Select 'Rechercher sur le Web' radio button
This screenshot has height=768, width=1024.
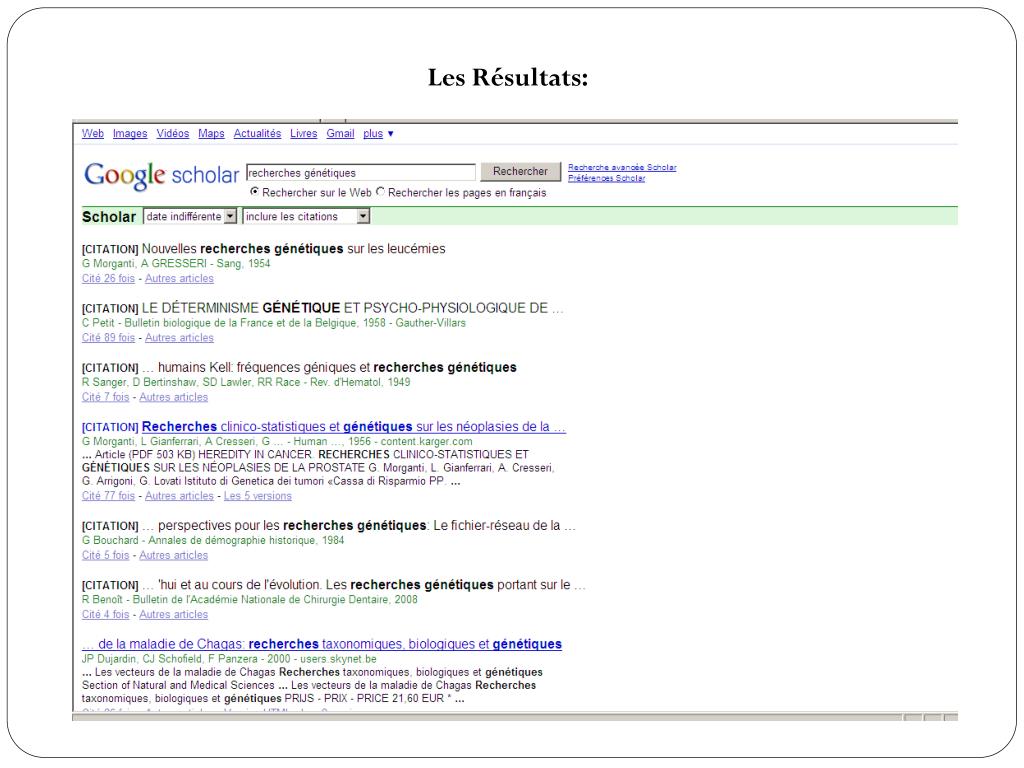(x=255, y=191)
